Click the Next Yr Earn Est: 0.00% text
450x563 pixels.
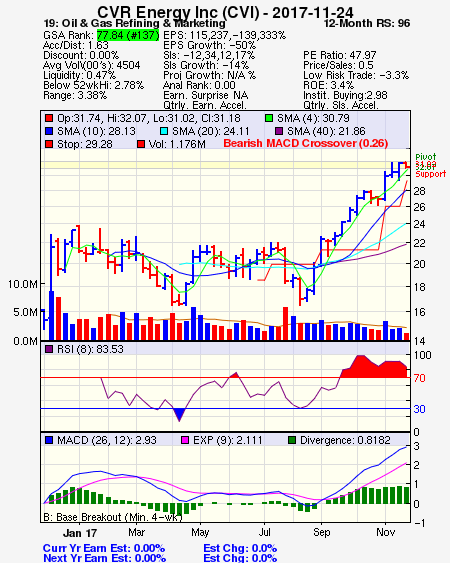click(105, 558)
